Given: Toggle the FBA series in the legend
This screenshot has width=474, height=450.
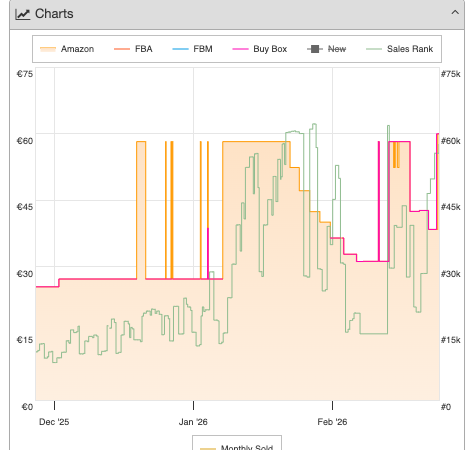Looking at the screenshot, I should 133,49.
